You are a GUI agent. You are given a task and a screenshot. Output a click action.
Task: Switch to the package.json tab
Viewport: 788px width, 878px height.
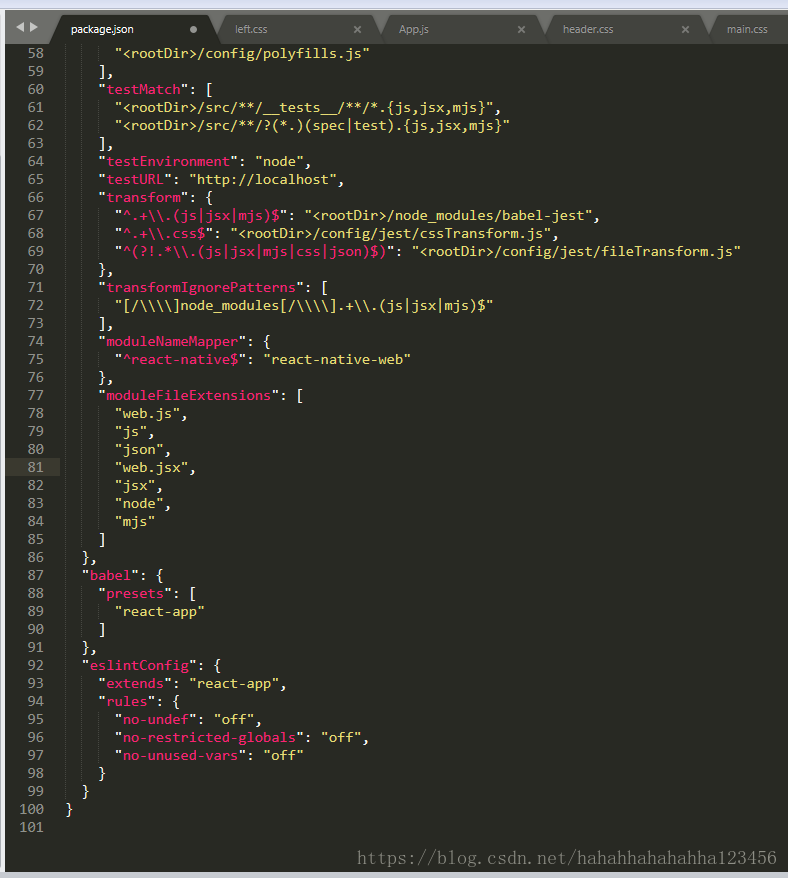[x=102, y=29]
